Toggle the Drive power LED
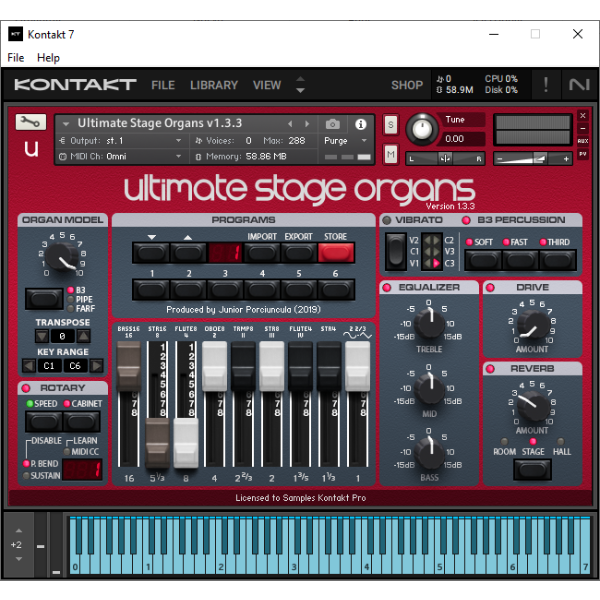Viewport: 600px width, 600px height. point(490,288)
